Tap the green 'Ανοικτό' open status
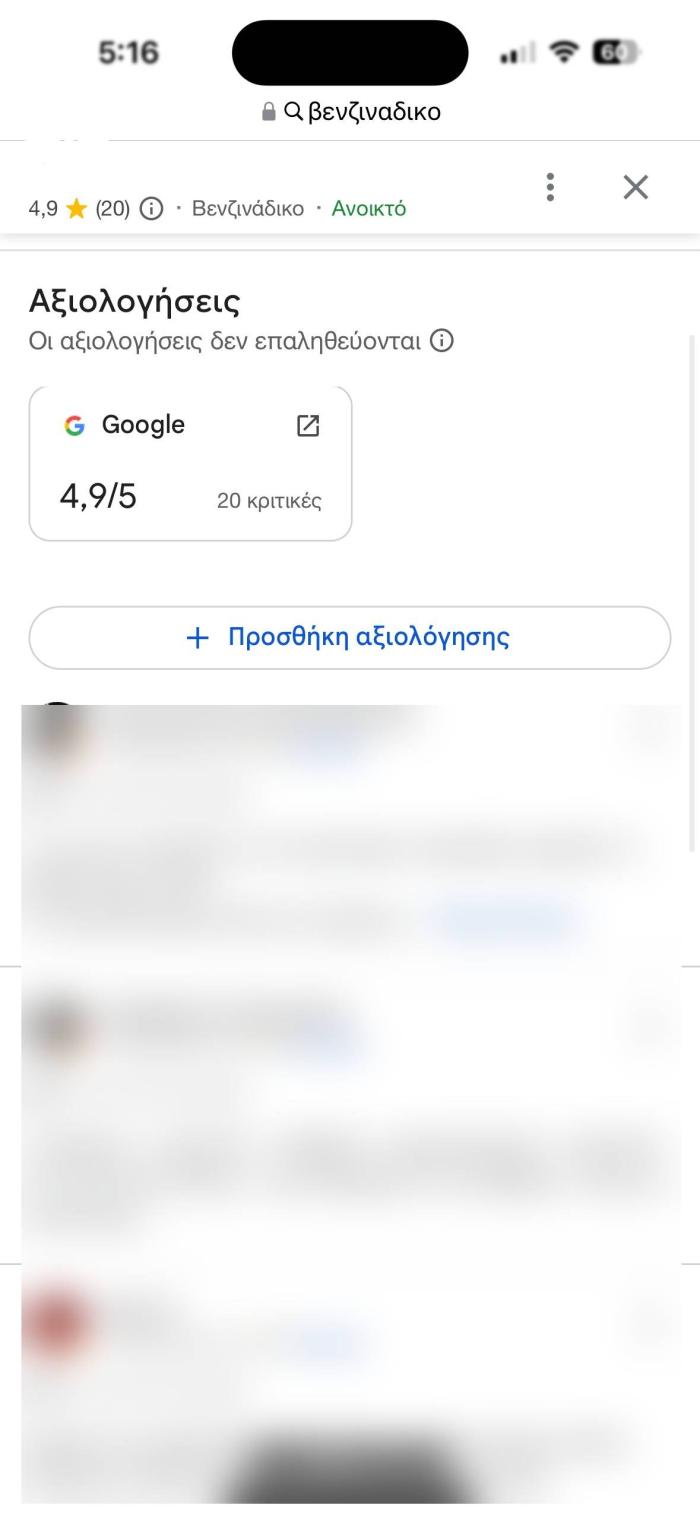700x1518 pixels. (x=369, y=209)
